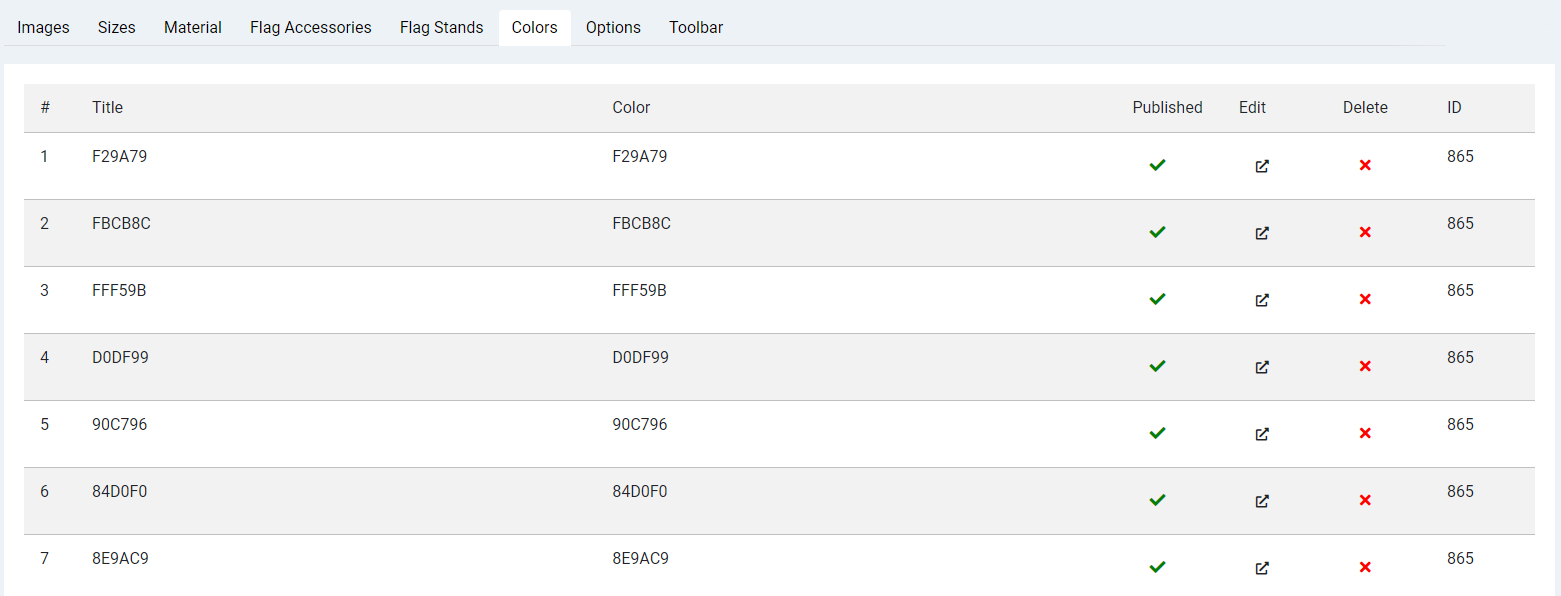The height and width of the screenshot is (596, 1561).
Task: Open the Flag Stands tab
Action: (x=442, y=28)
